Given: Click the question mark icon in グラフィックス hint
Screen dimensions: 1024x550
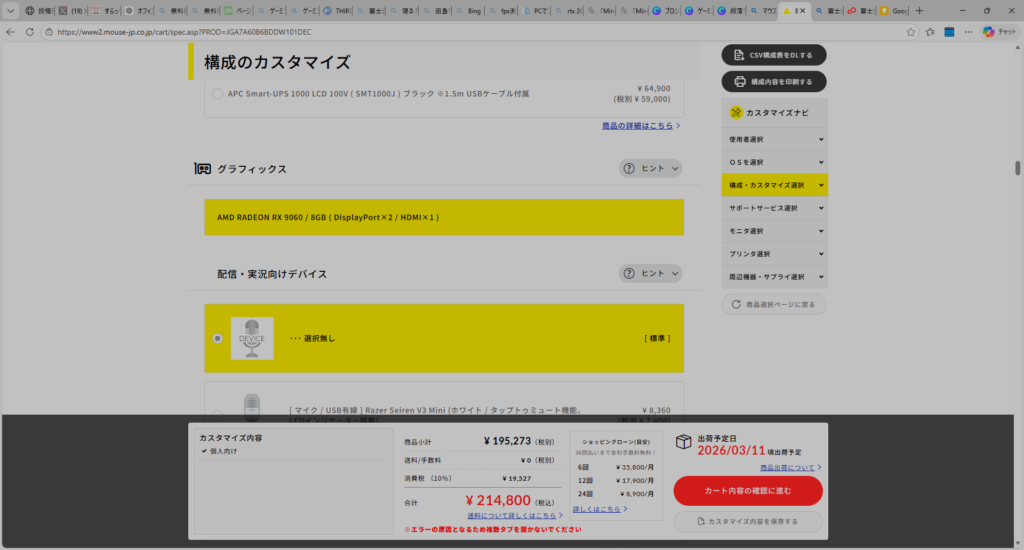Looking at the screenshot, I should click(629, 169).
